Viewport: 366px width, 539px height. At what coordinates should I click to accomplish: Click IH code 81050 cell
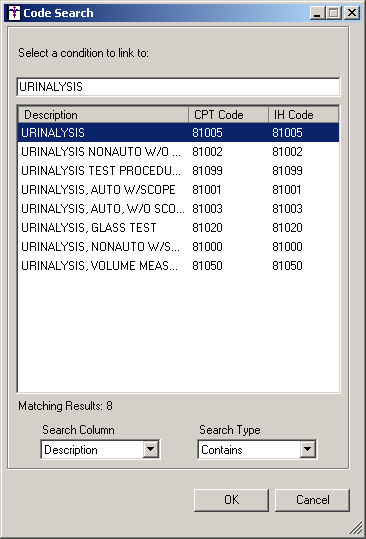[x=287, y=266]
